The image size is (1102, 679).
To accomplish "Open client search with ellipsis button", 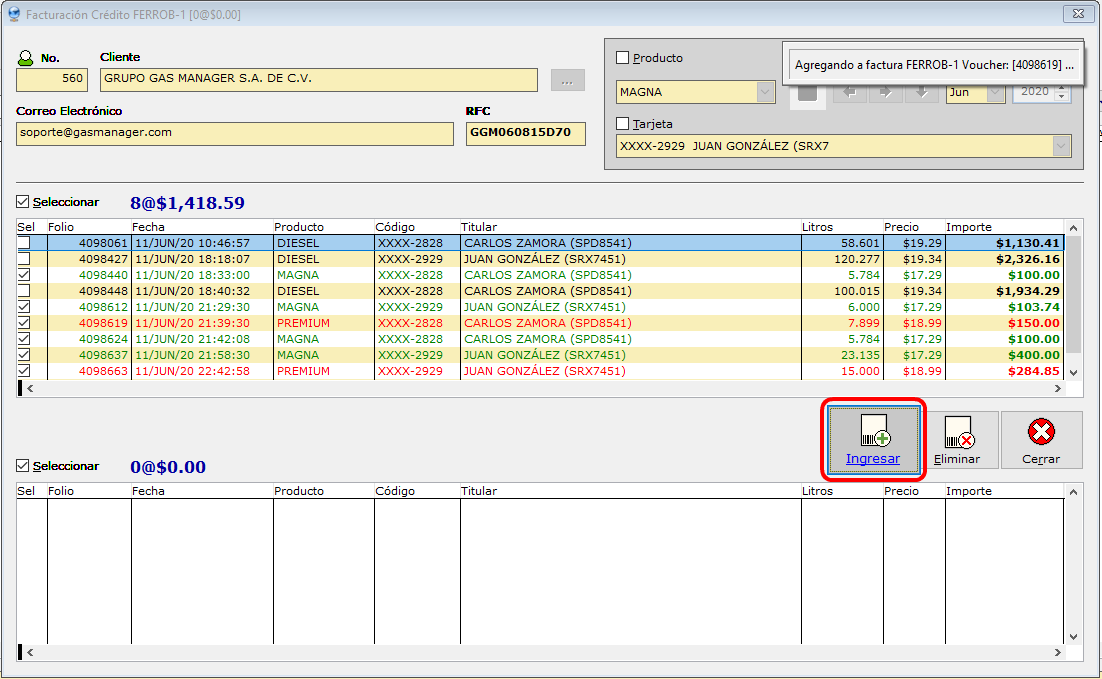I will click(x=567, y=81).
